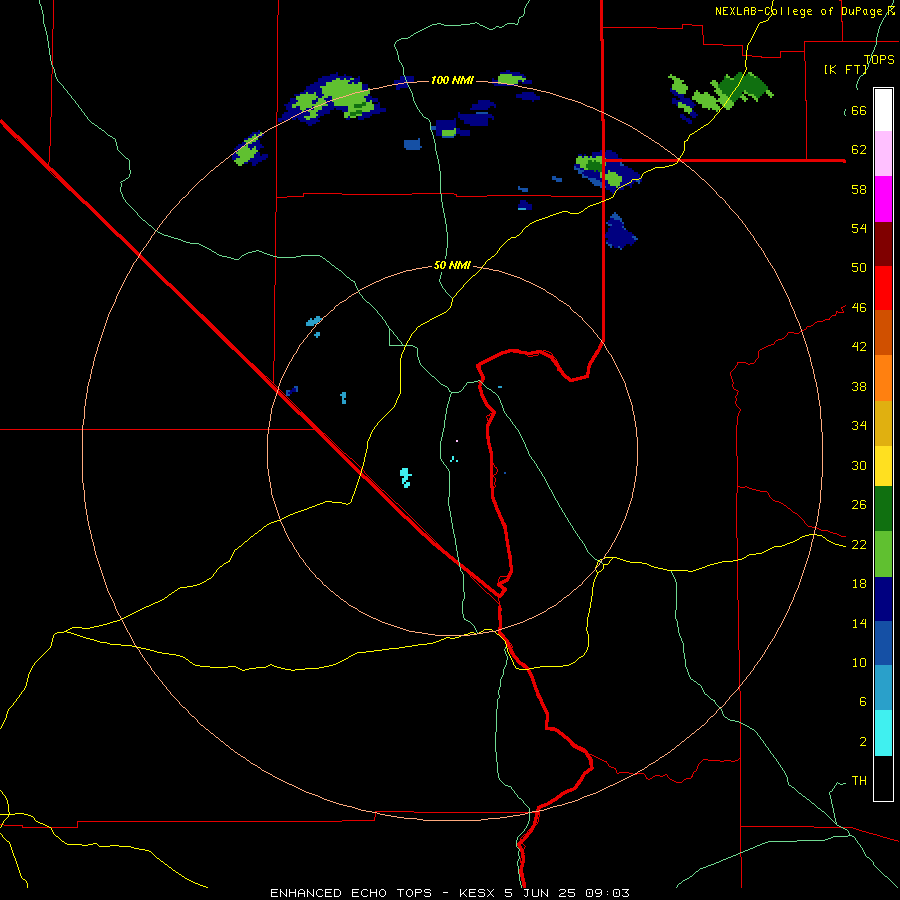Click the bright red swatch in the color scale
The width and height of the screenshot is (900, 900).
(x=883, y=288)
